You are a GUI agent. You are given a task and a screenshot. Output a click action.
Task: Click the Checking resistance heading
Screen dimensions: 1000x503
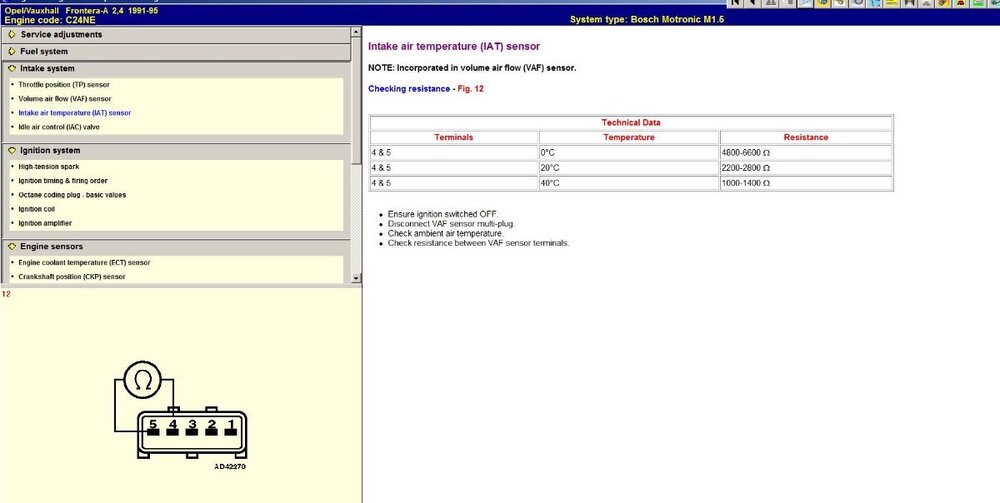(409, 89)
